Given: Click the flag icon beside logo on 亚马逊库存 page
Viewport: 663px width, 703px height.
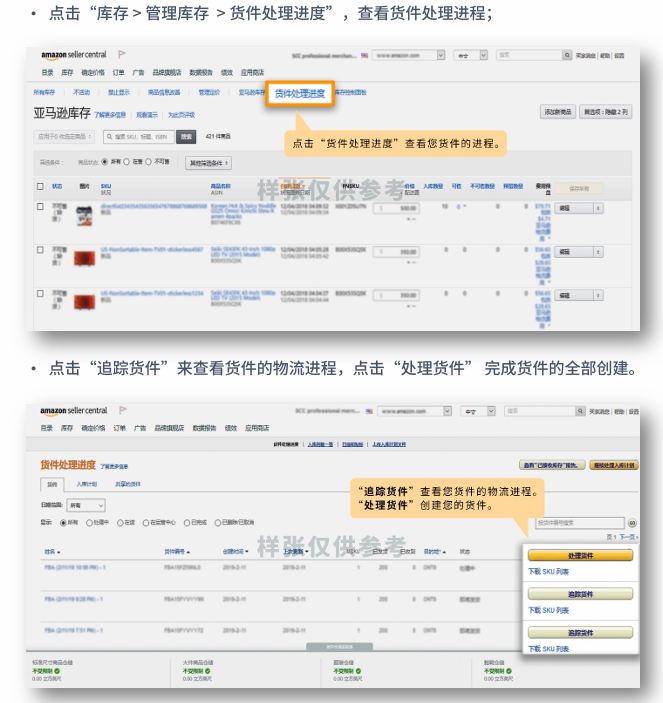Looking at the screenshot, I should pyautogui.click(x=121, y=54).
